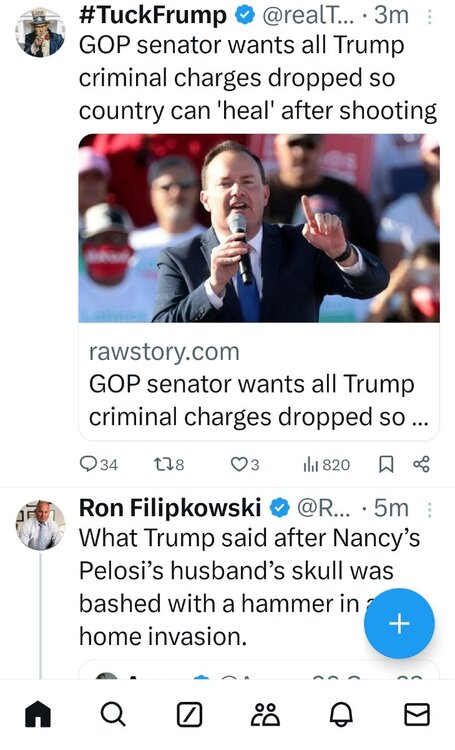Go to the Home tab

coord(38,715)
